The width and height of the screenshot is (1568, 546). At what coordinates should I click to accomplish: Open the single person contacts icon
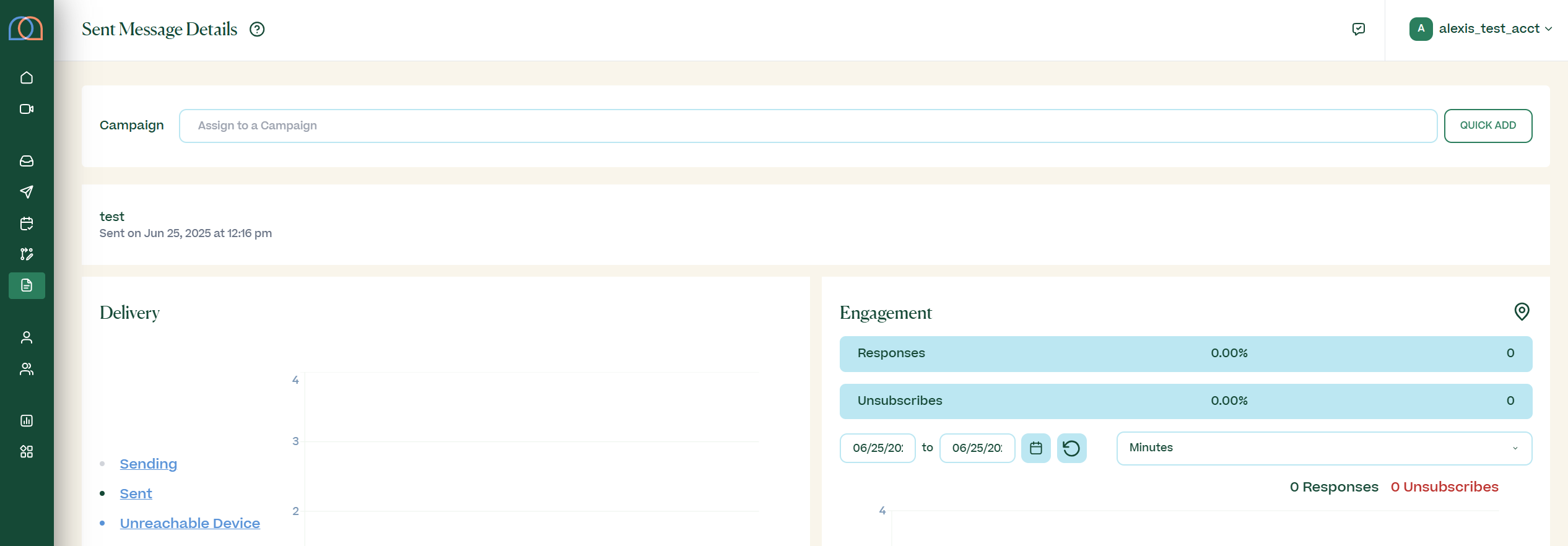pyautogui.click(x=27, y=337)
